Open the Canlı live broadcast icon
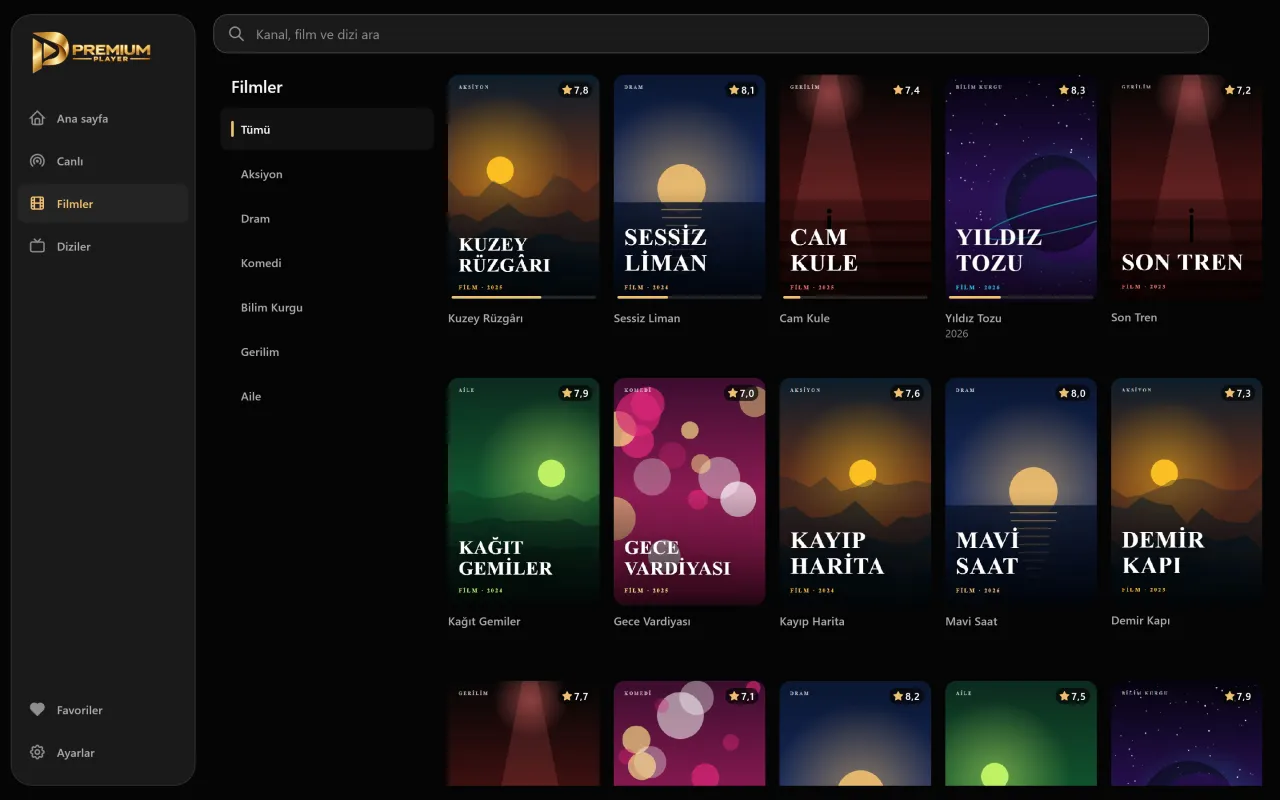 pyautogui.click(x=38, y=161)
